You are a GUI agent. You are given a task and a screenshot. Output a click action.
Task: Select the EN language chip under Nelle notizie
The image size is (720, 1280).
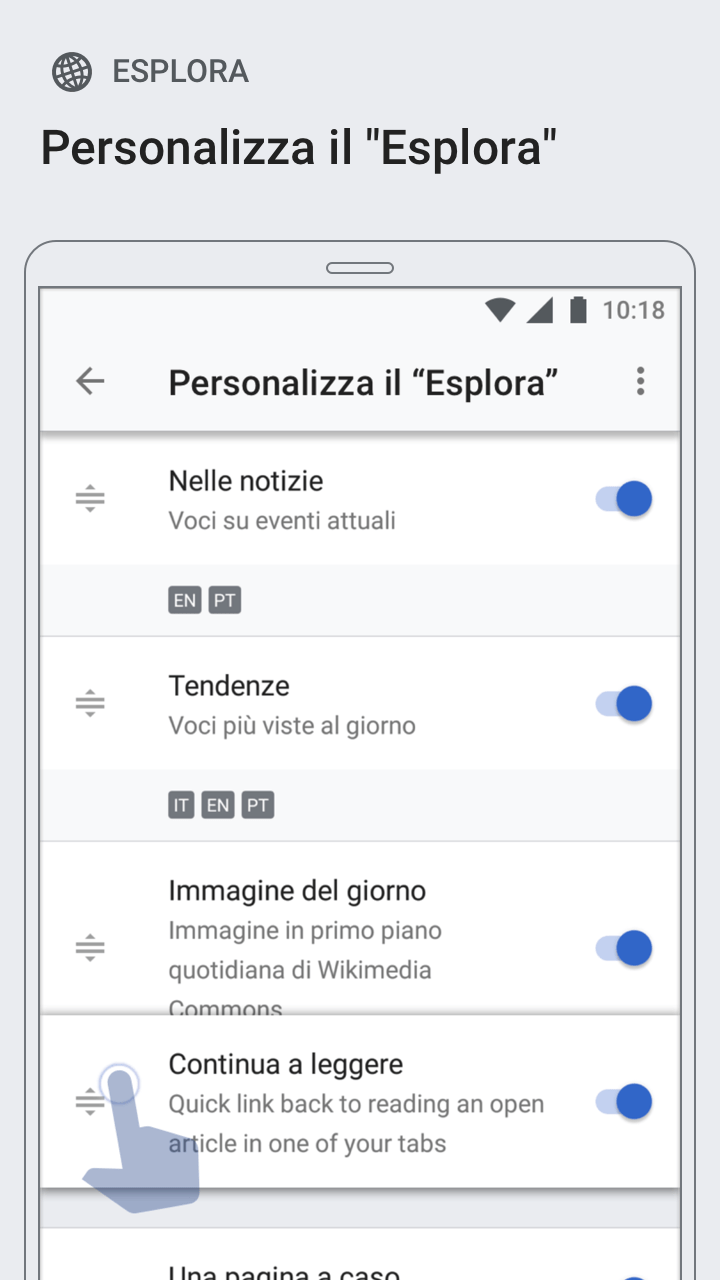pyautogui.click(x=185, y=601)
